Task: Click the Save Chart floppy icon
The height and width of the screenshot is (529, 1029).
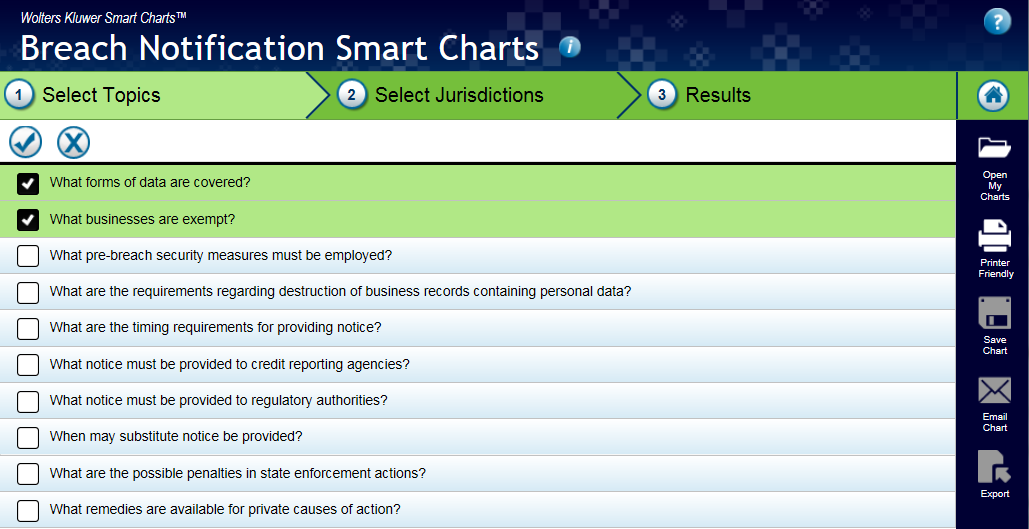Action: (995, 313)
